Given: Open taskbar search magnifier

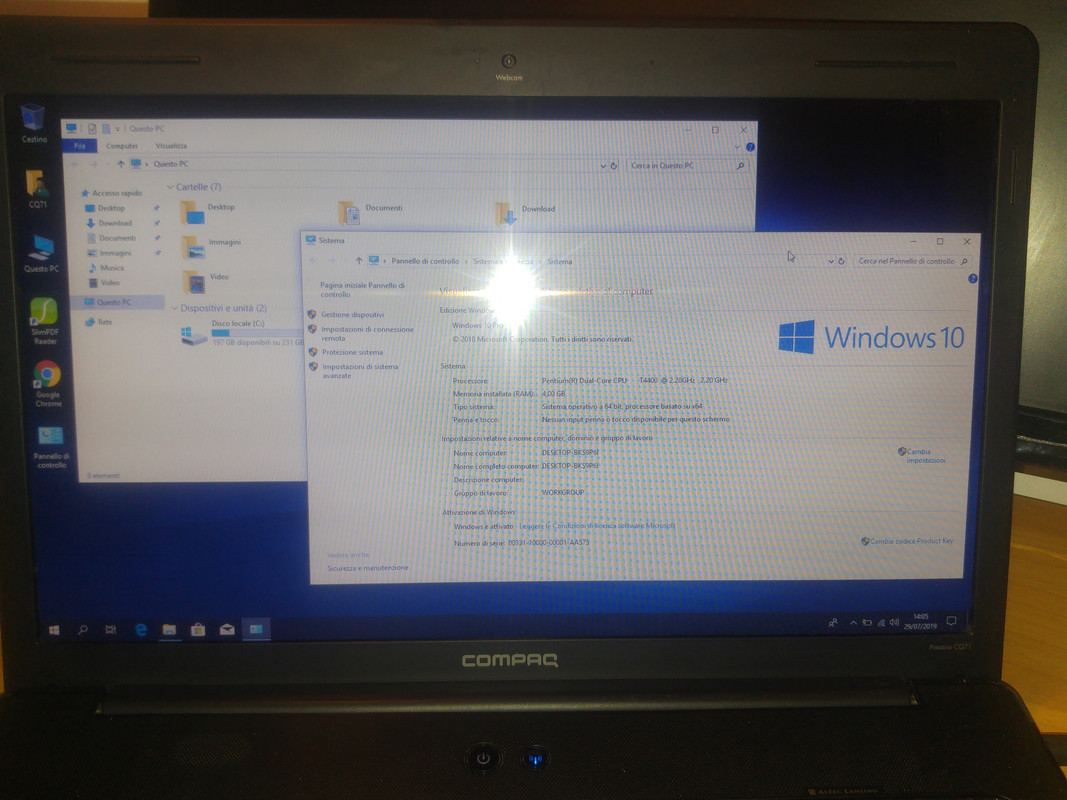Looking at the screenshot, I should (x=82, y=630).
